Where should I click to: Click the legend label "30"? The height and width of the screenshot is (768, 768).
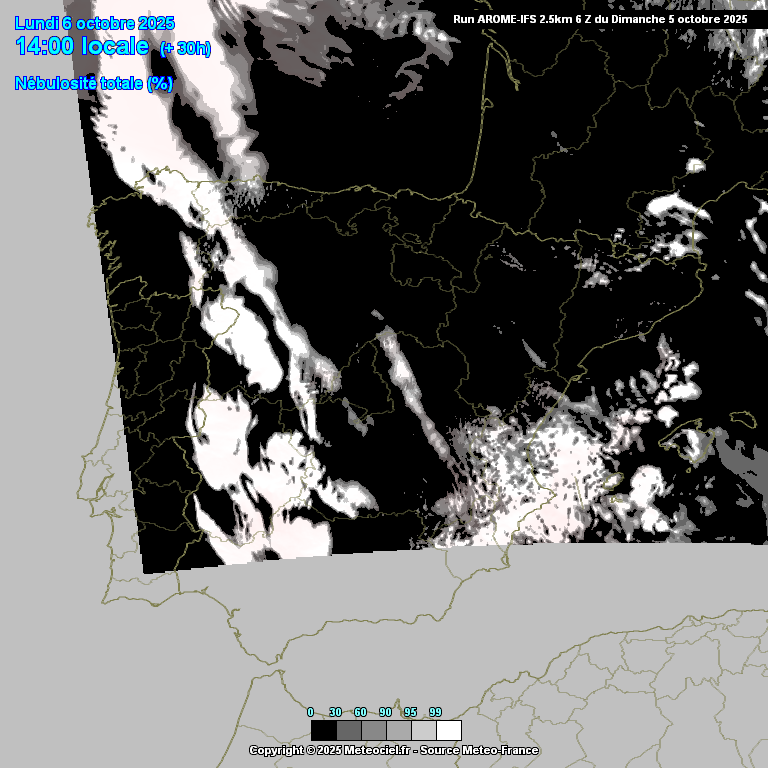pos(335,712)
